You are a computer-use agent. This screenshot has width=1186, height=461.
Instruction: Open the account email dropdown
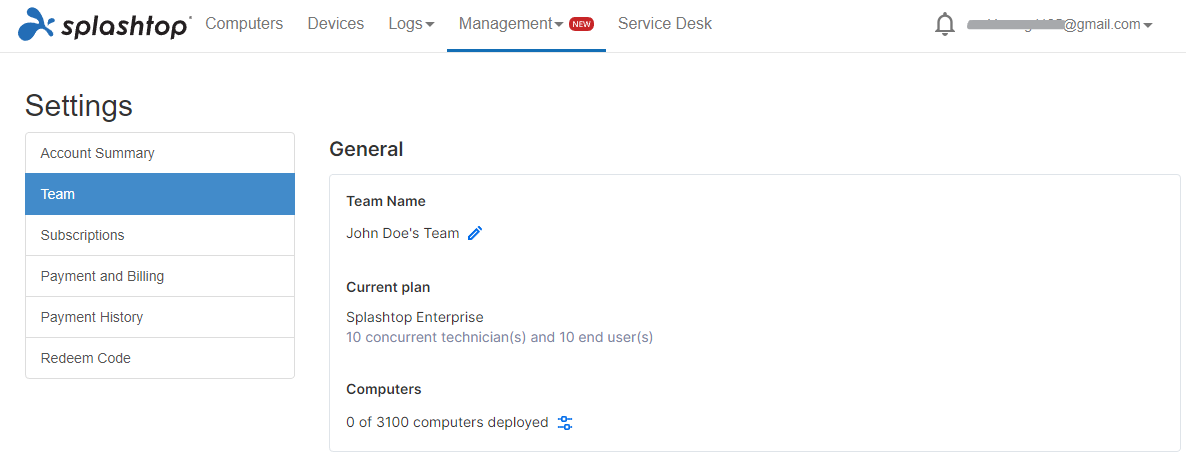tap(1060, 24)
